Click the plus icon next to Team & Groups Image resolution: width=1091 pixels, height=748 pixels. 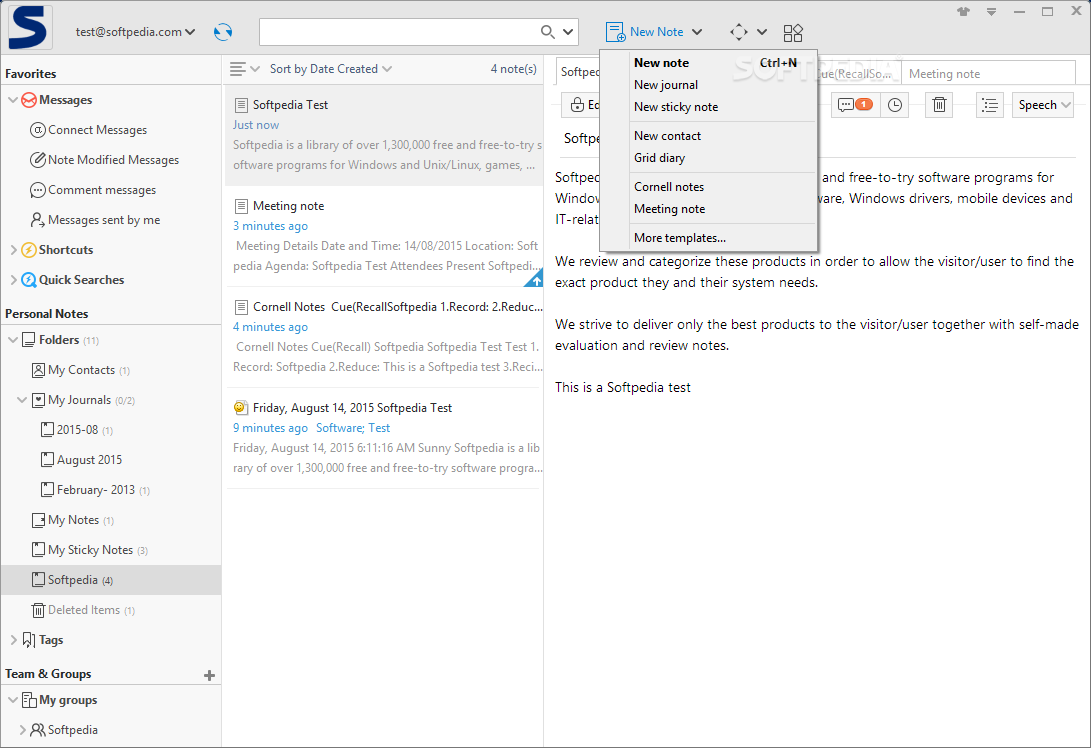coord(209,675)
